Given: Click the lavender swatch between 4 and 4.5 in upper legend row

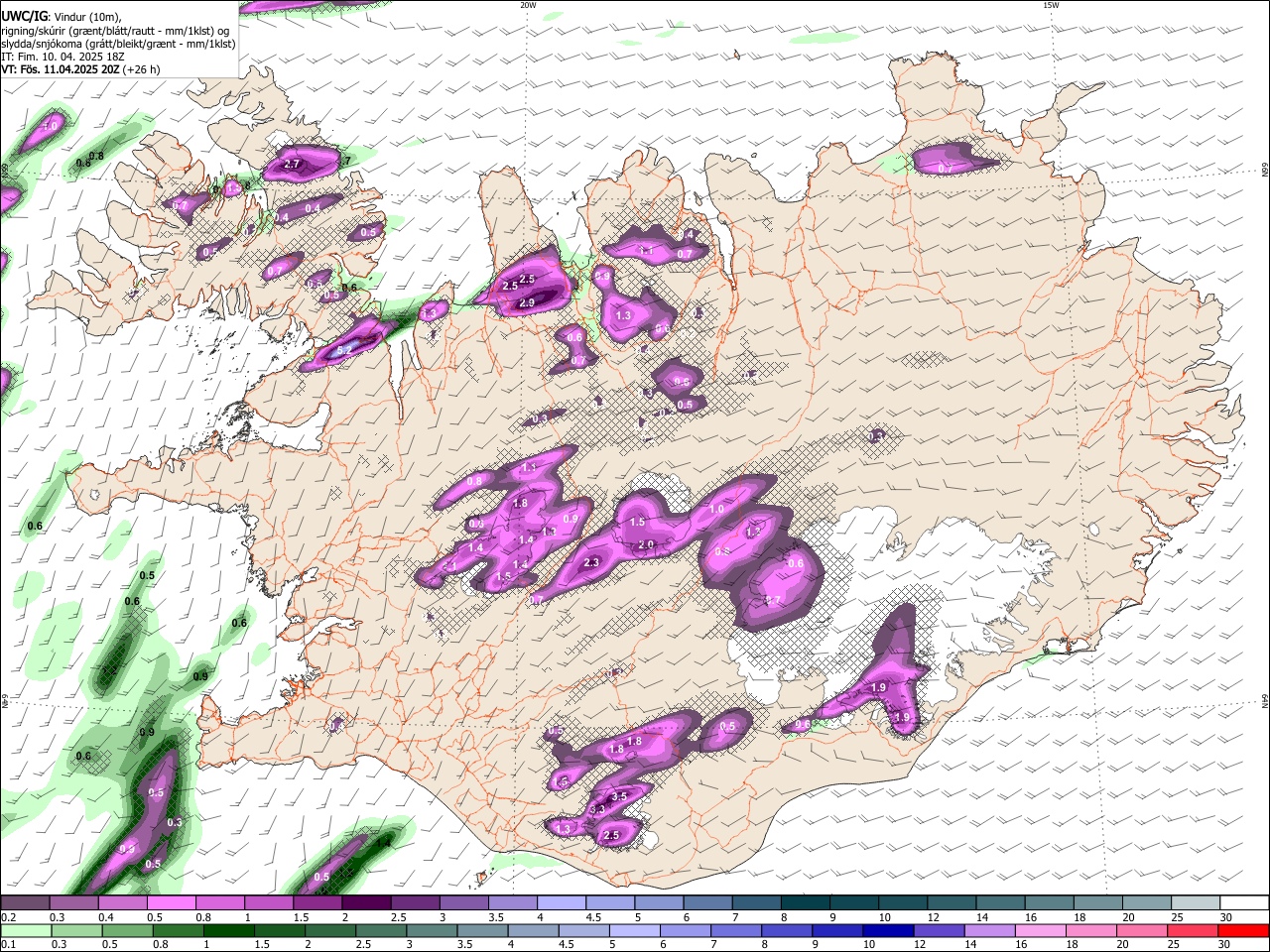Looking at the screenshot, I should click(561, 902).
